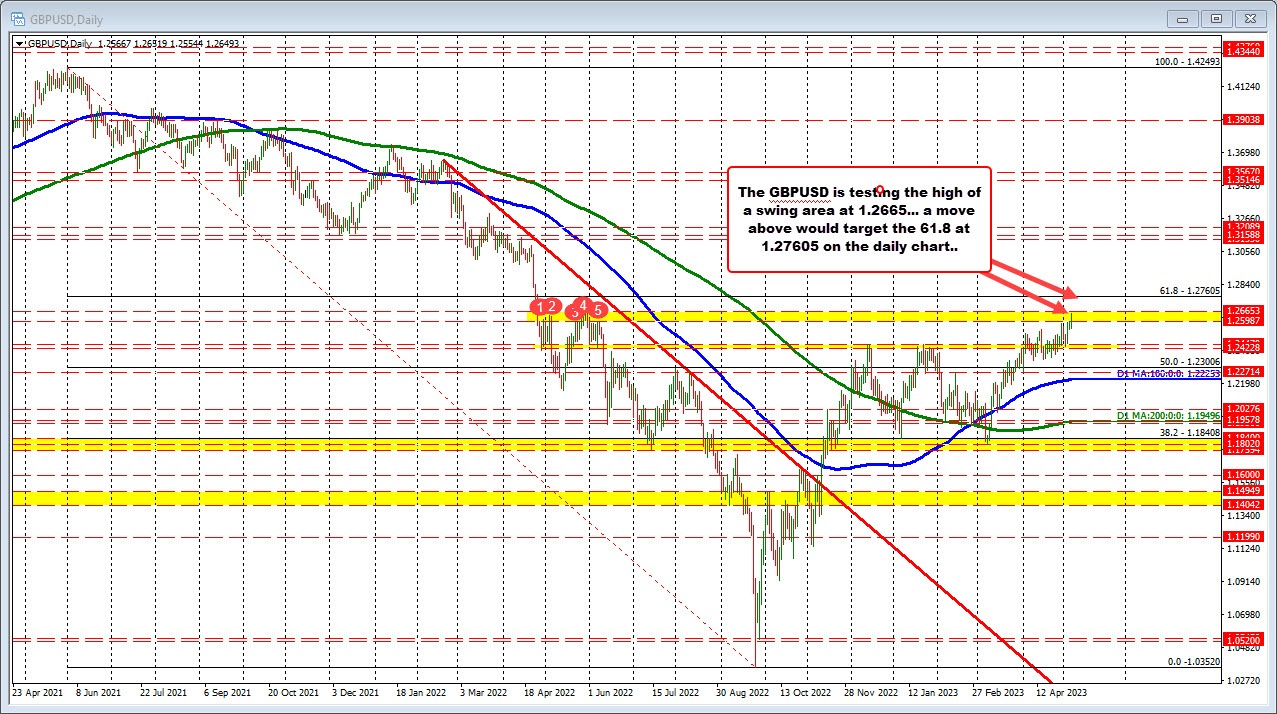The width and height of the screenshot is (1277, 714).
Task: Click the '28 Nov 2022' date on time axis
Action: [872, 691]
